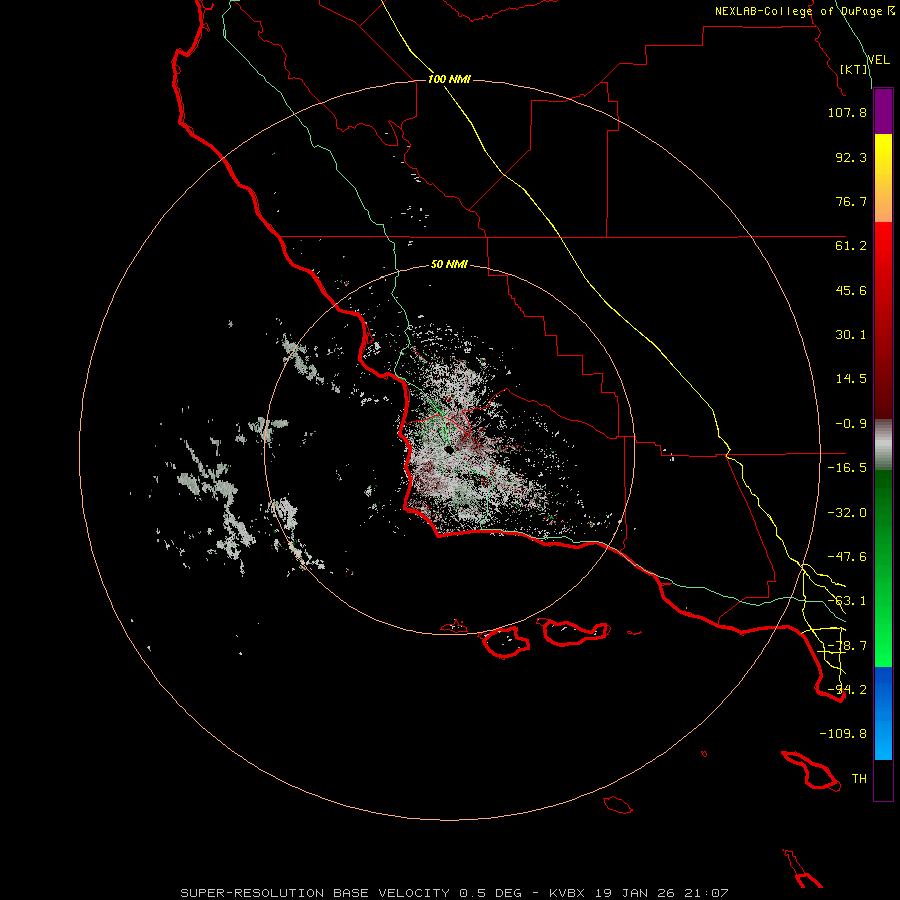Select the -16.5 scale value
Screen dimensions: 900x900
pos(847,468)
